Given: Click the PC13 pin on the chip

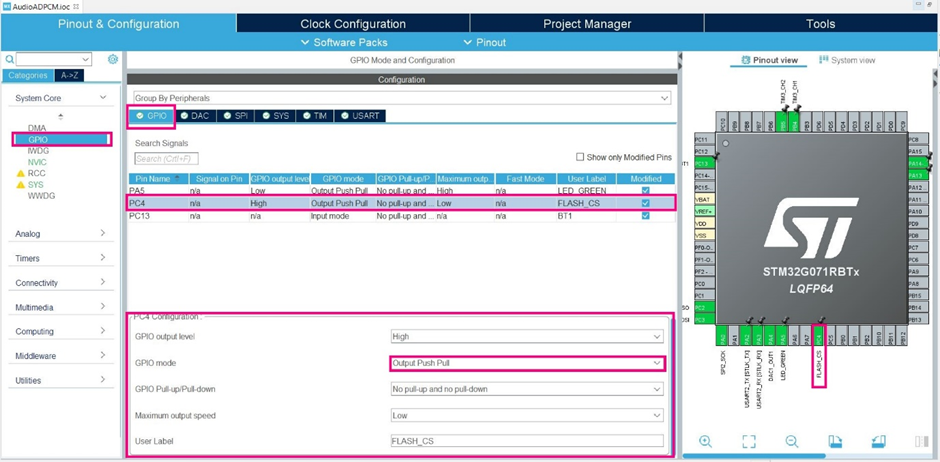Looking at the screenshot, I should 704,164.
